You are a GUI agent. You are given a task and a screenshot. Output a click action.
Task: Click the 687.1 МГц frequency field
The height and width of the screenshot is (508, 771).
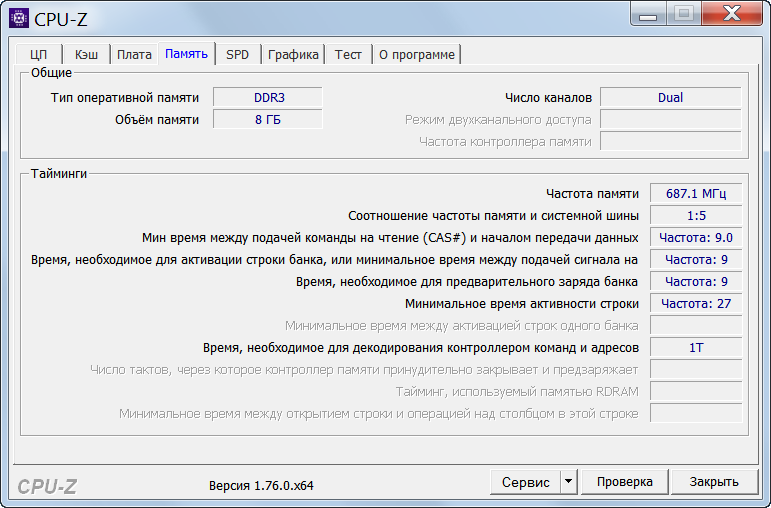(x=696, y=194)
